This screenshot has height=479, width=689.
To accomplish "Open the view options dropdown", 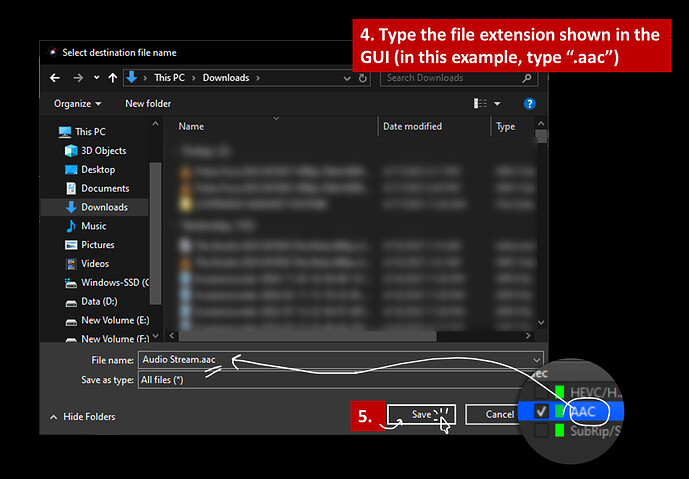I will tap(497, 103).
